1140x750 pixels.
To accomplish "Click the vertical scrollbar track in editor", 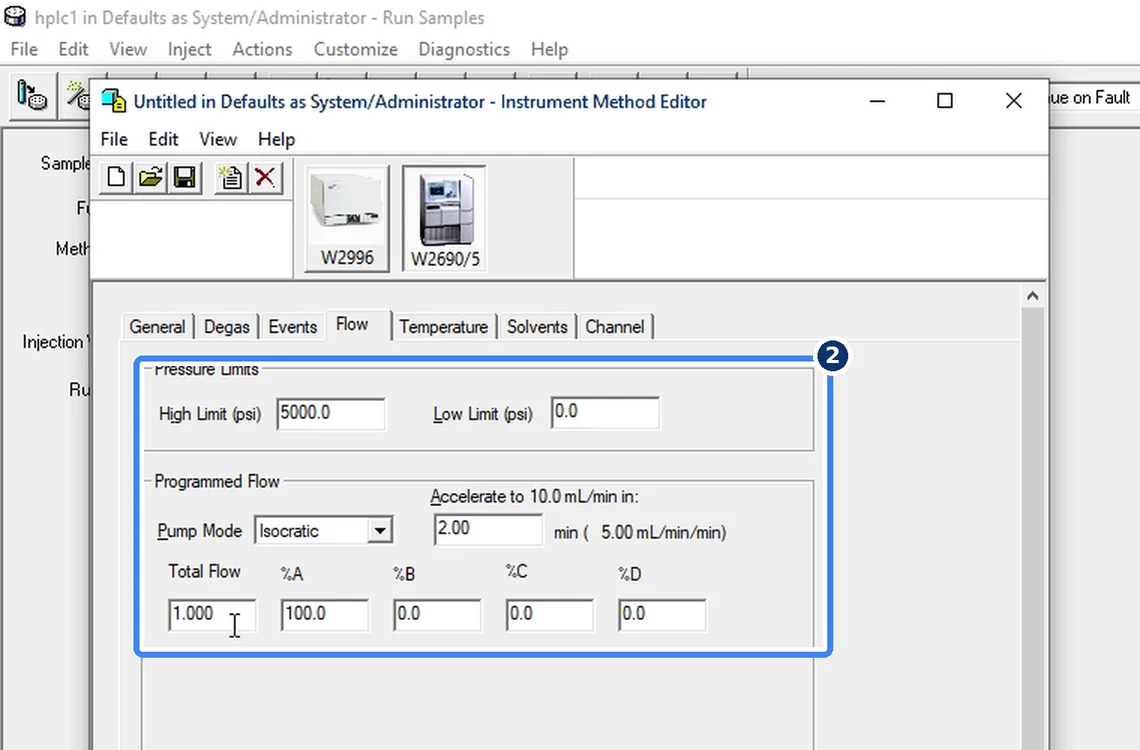I will coord(1032,528).
